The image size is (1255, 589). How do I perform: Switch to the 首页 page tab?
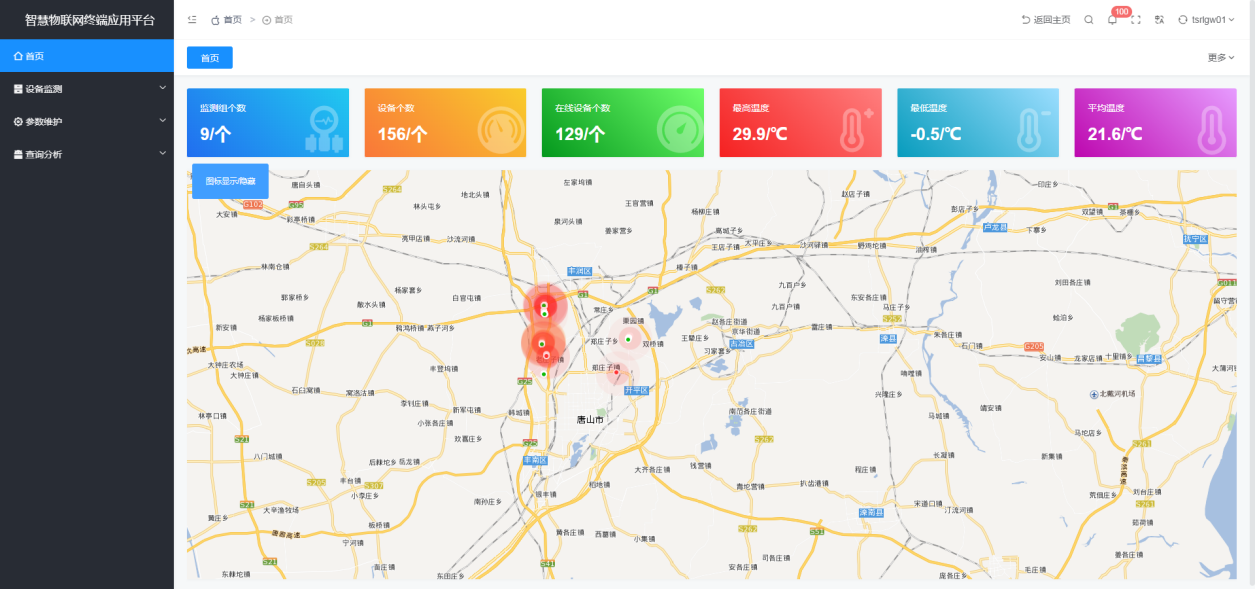pyautogui.click(x=210, y=58)
